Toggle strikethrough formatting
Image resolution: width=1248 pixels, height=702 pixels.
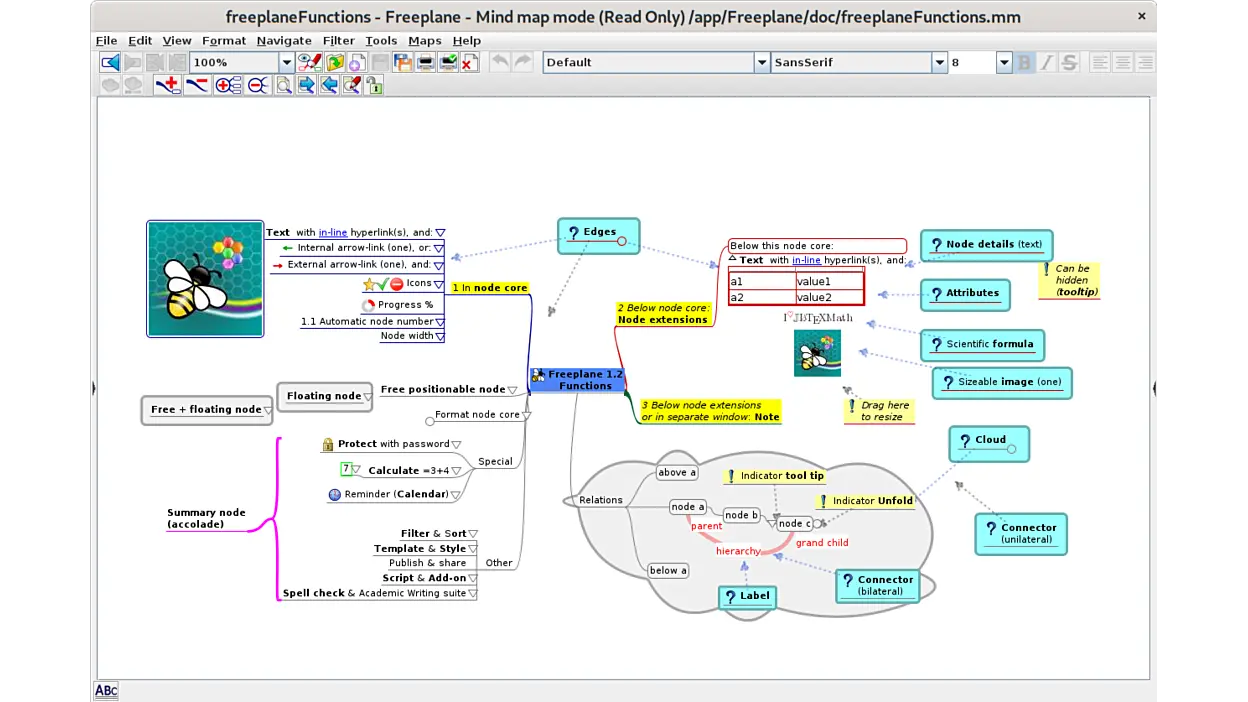click(1069, 62)
